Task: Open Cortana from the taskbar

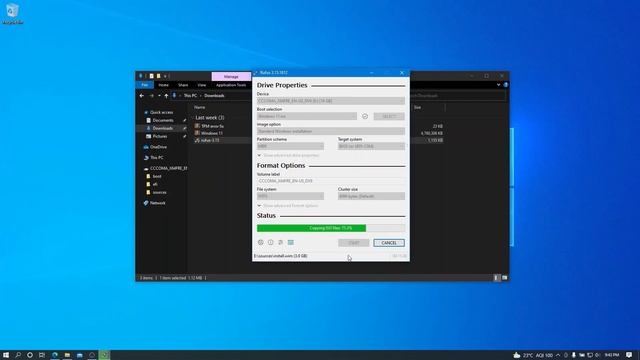Action: tap(30, 355)
